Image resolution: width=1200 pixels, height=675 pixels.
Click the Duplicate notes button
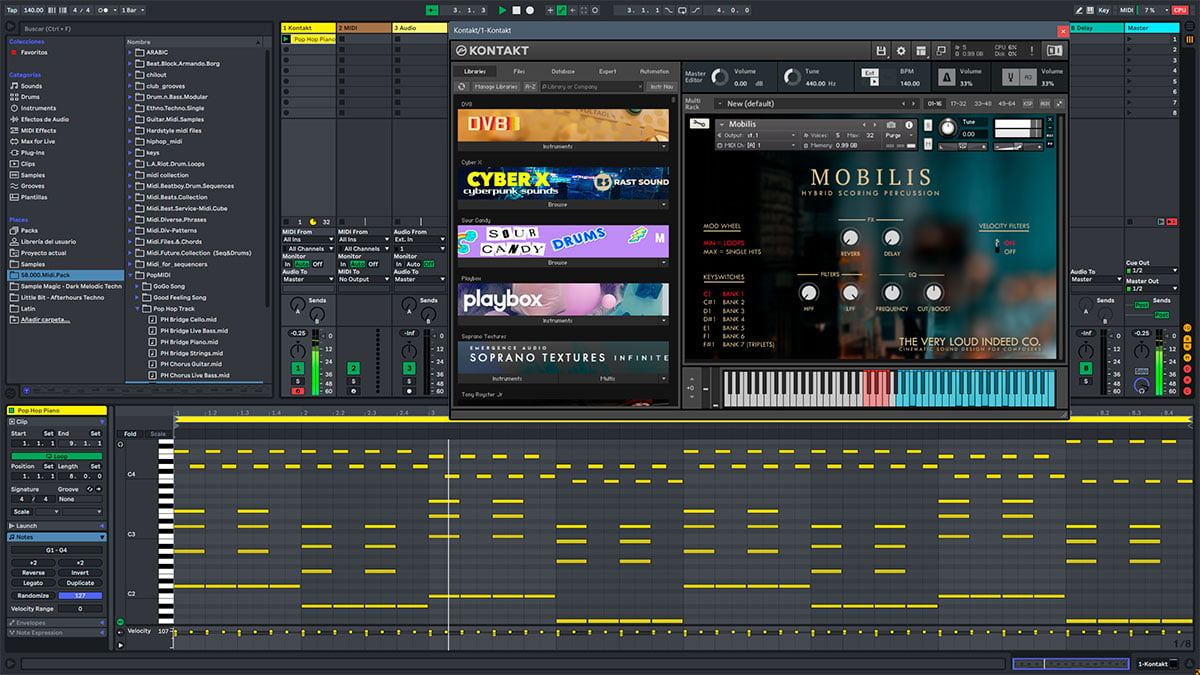(x=80, y=583)
